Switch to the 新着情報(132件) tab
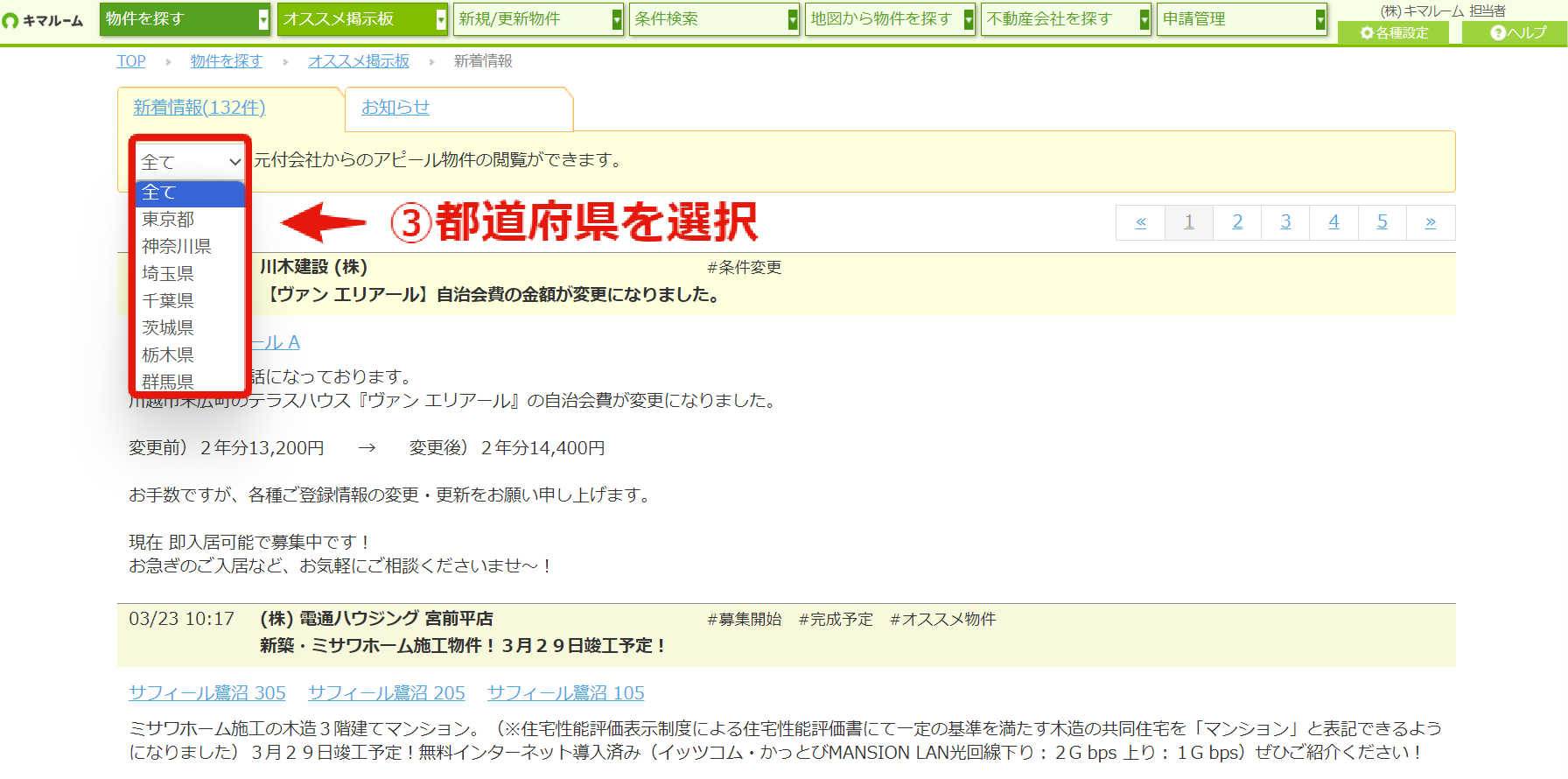Screen dimensions: 1568x779 199,108
